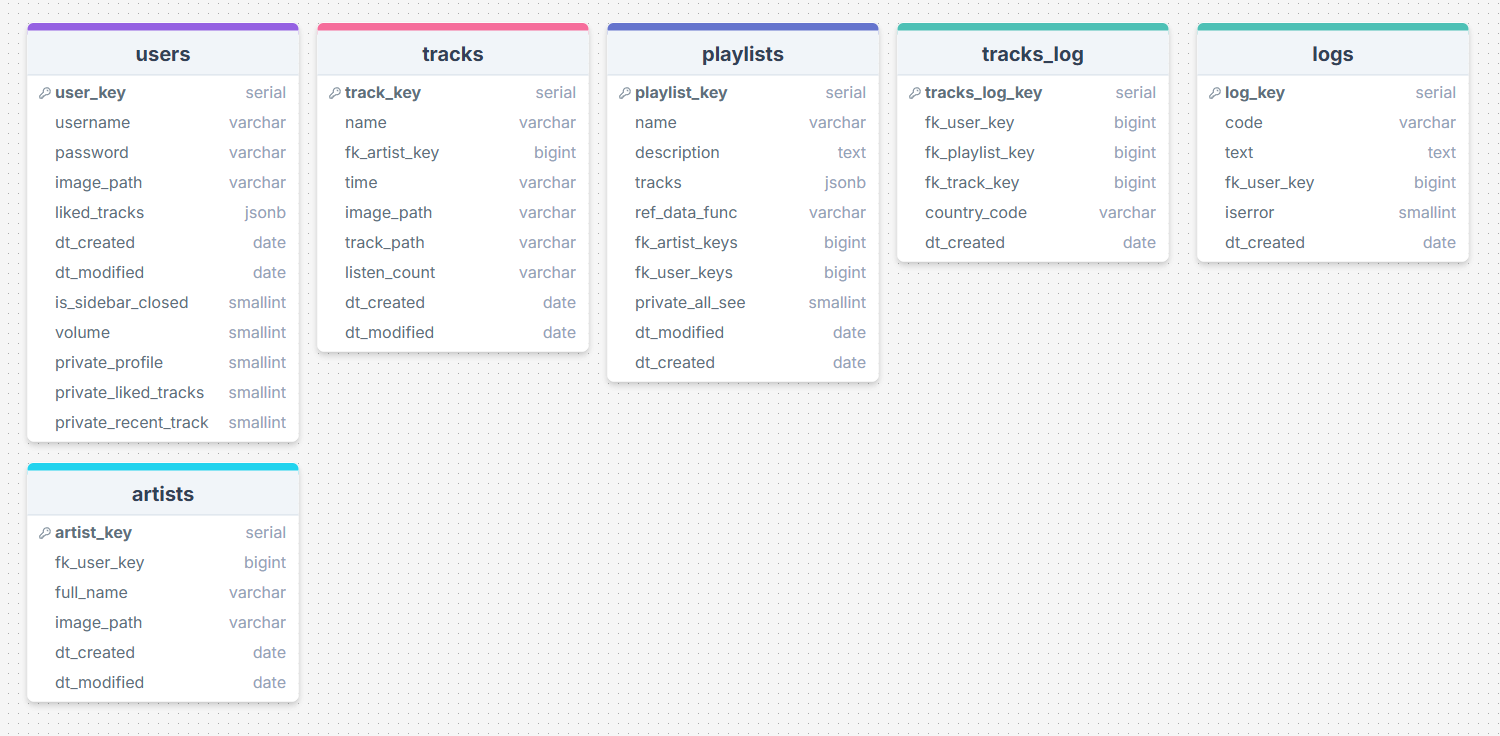The height and width of the screenshot is (736, 1500).
Task: Click the key icon beside artist_key
Action: (x=44, y=533)
